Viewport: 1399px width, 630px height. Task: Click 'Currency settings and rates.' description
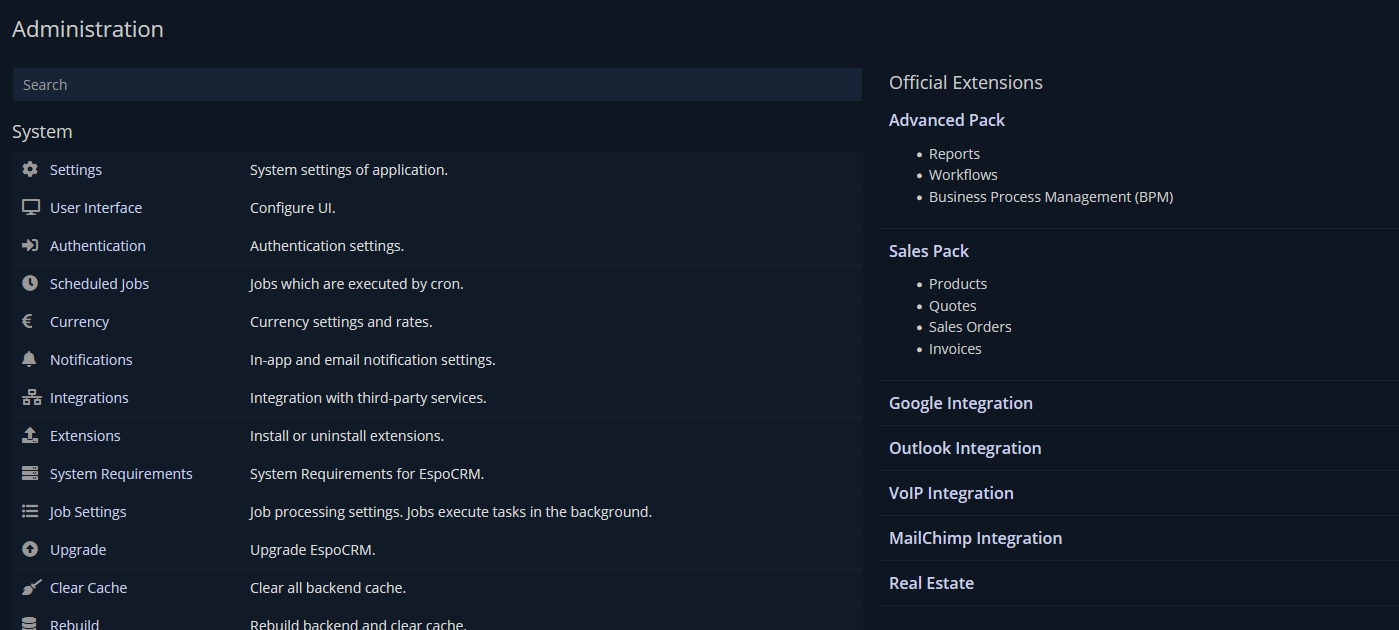(341, 322)
